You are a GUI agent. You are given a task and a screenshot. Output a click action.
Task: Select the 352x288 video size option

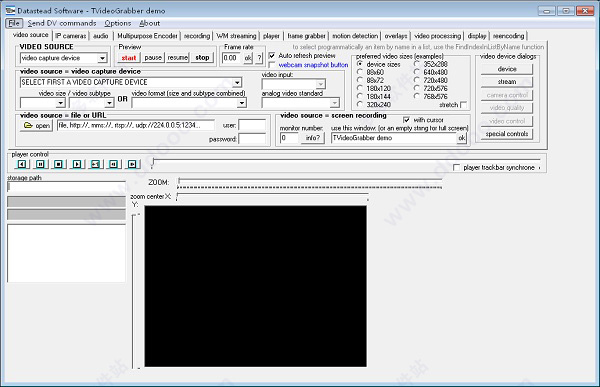click(x=417, y=64)
